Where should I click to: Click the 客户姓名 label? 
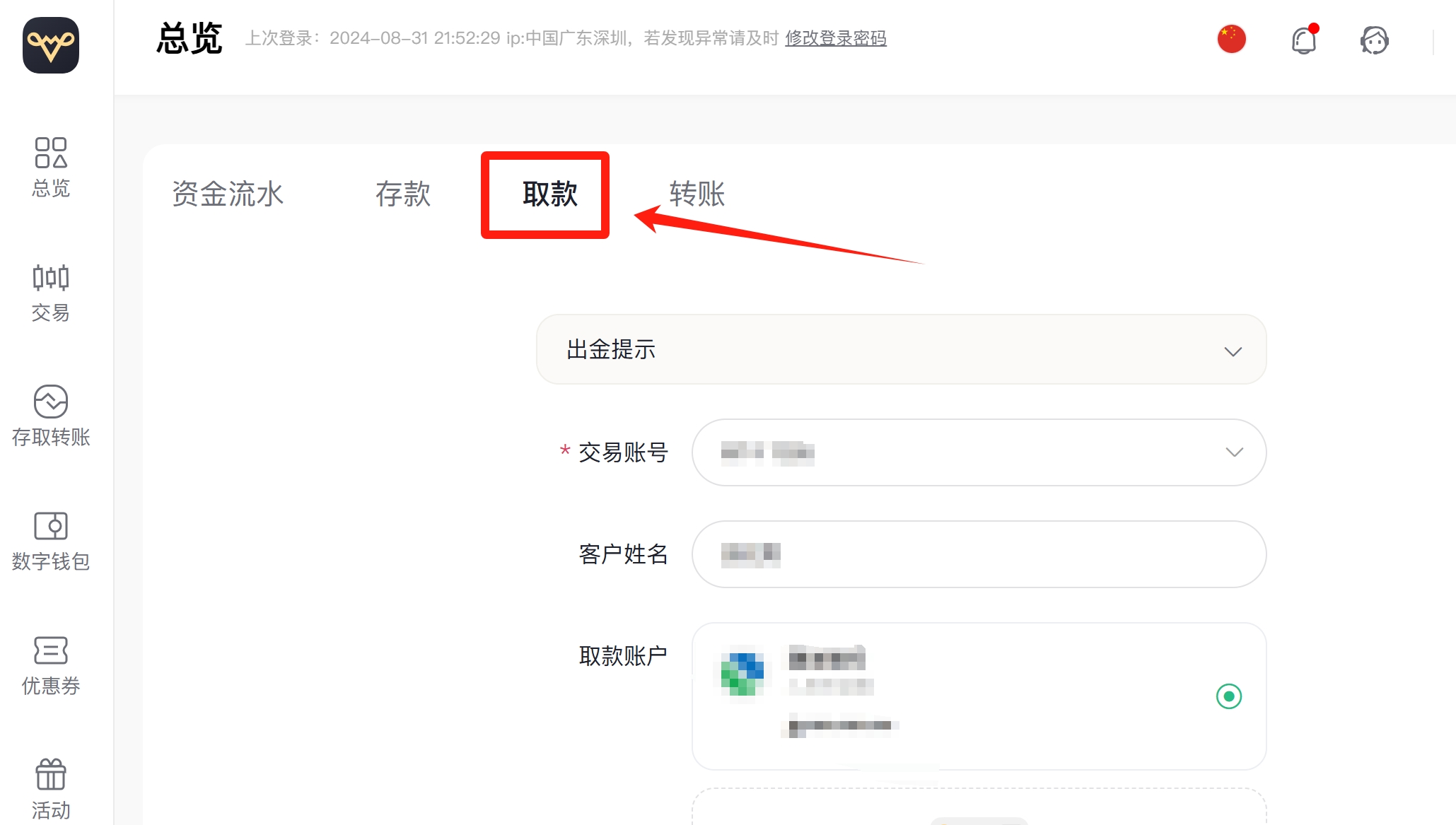pos(624,554)
